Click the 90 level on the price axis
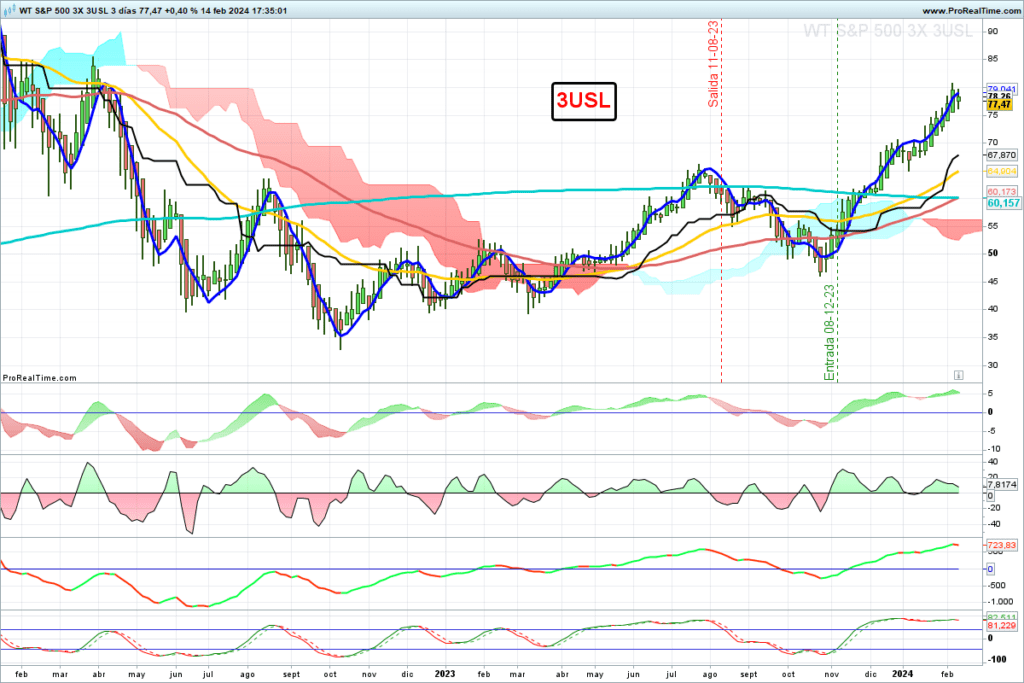This screenshot has width=1024, height=683. [x=993, y=31]
